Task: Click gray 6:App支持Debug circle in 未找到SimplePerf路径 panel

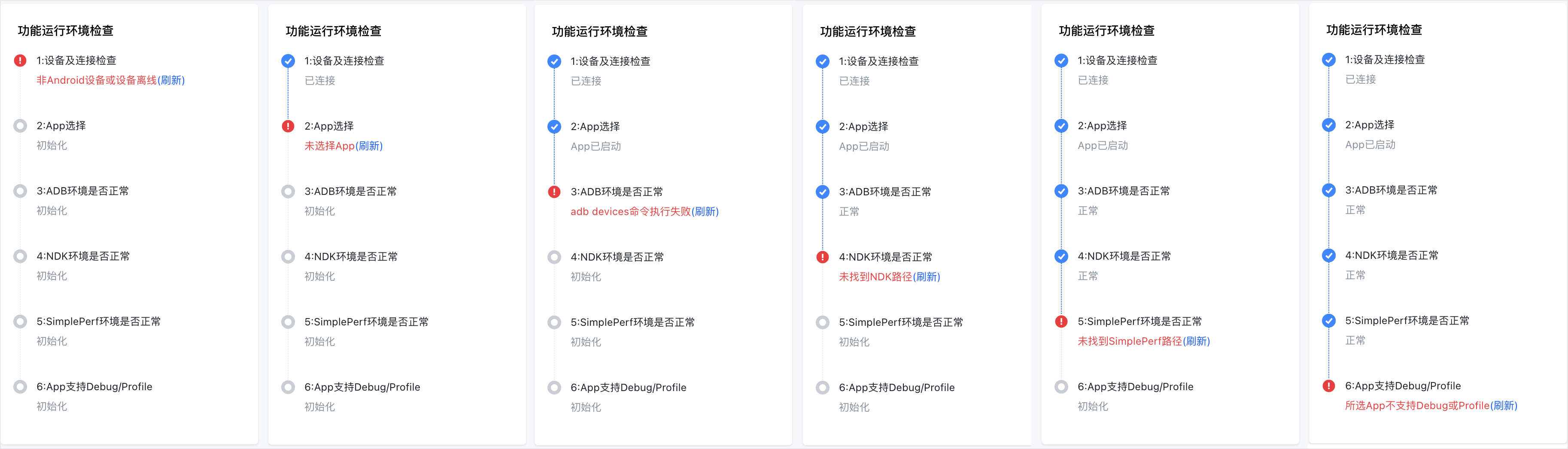Action: [x=1061, y=386]
